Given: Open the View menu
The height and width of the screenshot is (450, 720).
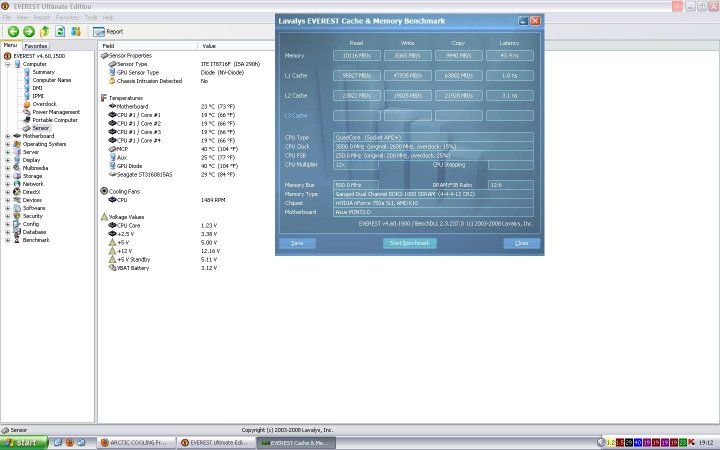Looking at the screenshot, I should point(22,17).
